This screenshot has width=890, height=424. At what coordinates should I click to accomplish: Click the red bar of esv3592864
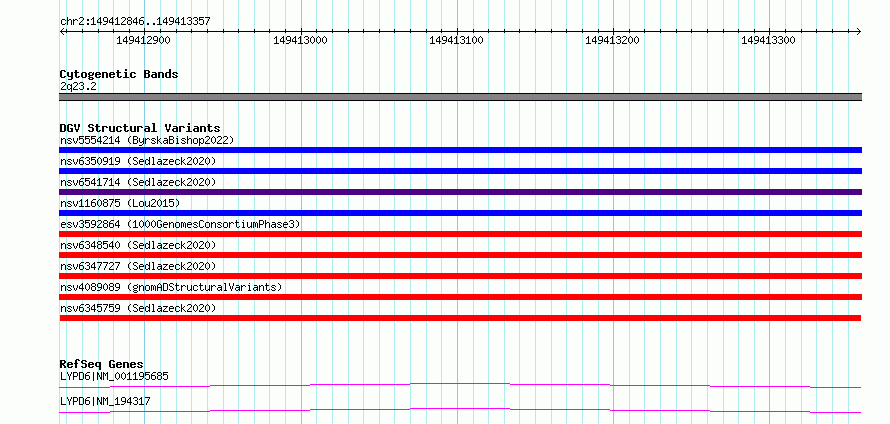click(460, 234)
